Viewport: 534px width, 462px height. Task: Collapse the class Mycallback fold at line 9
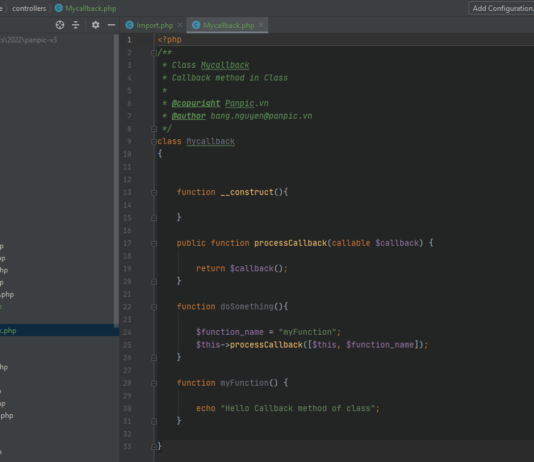pos(154,142)
